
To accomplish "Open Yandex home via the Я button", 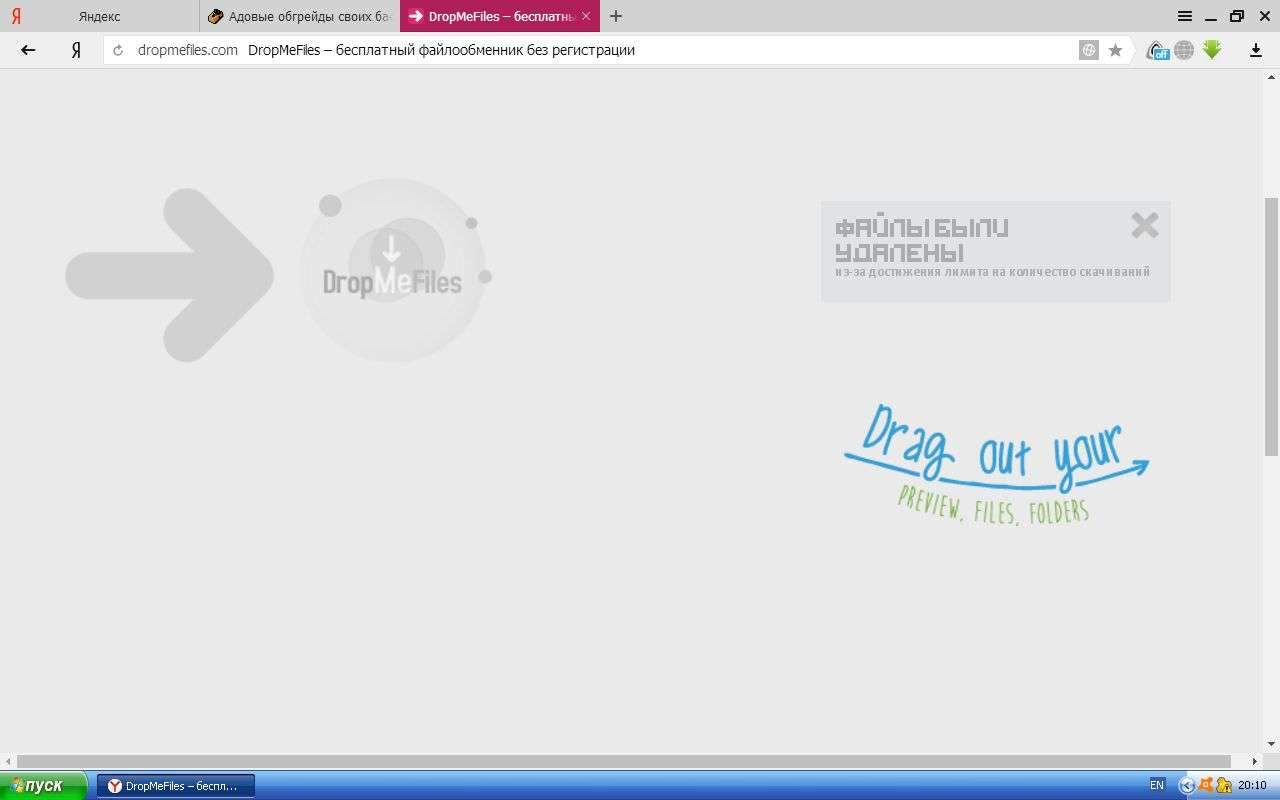I will point(76,50).
